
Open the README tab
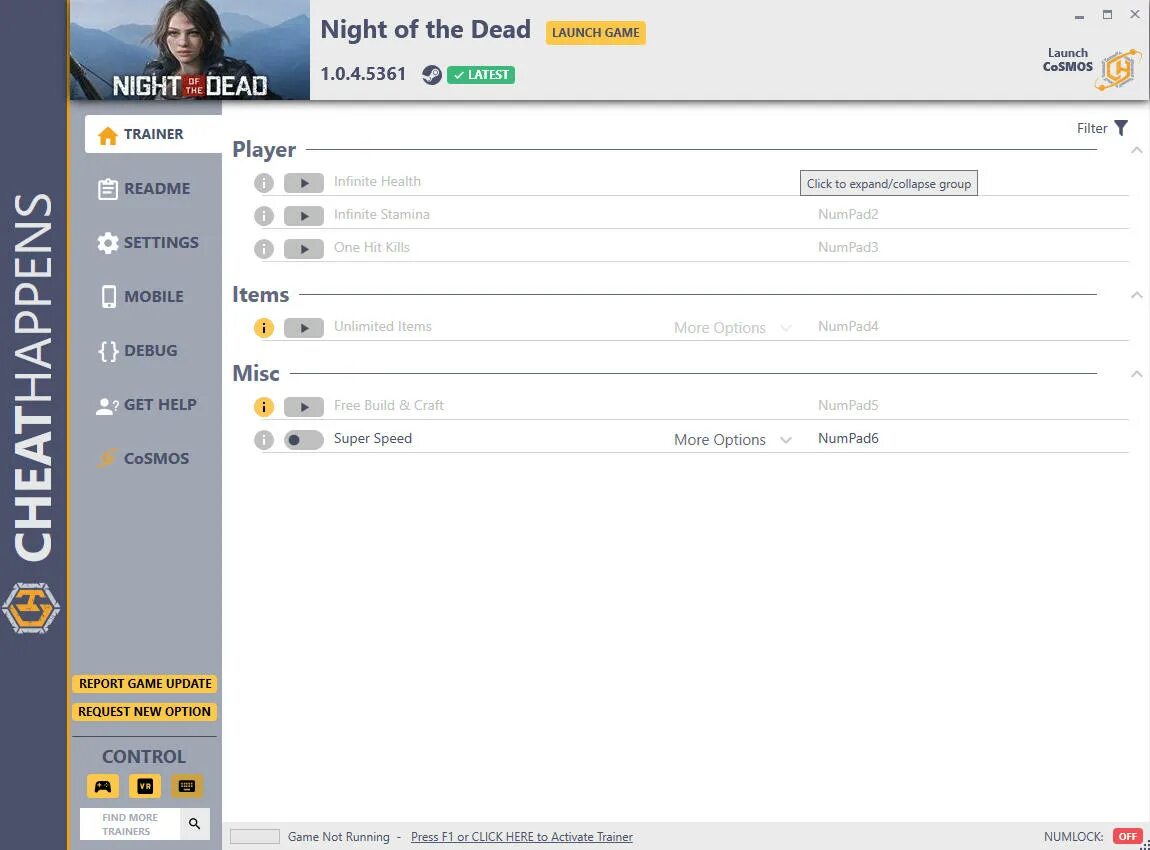[144, 188]
